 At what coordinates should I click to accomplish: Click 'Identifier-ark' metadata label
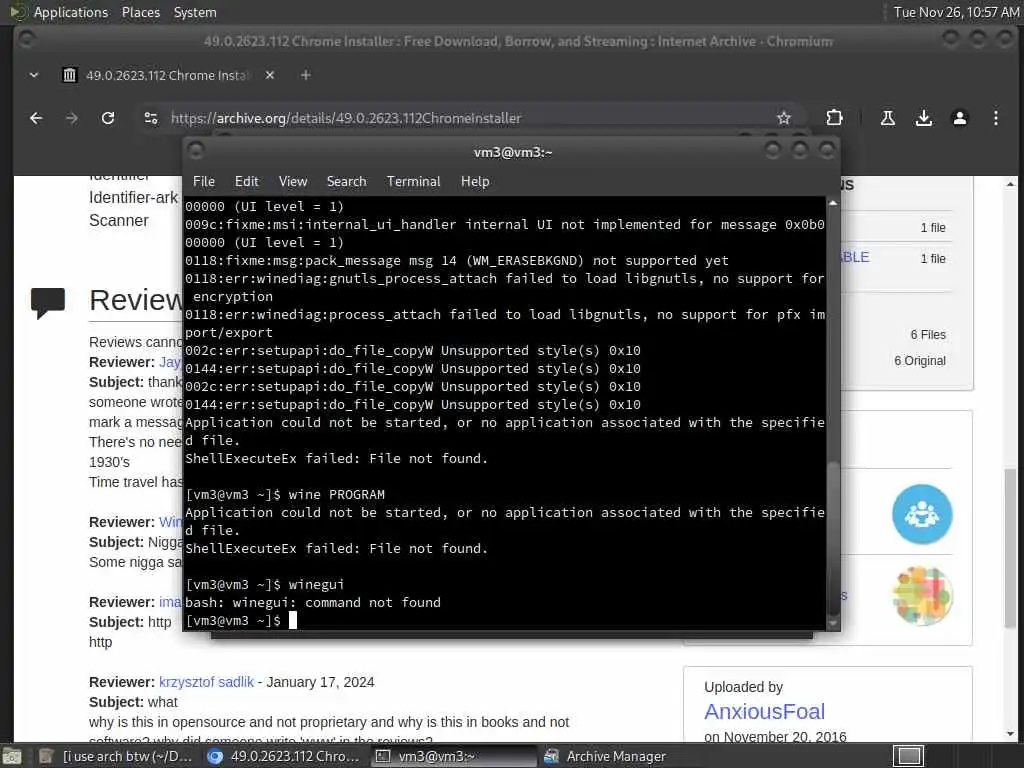click(x=133, y=197)
